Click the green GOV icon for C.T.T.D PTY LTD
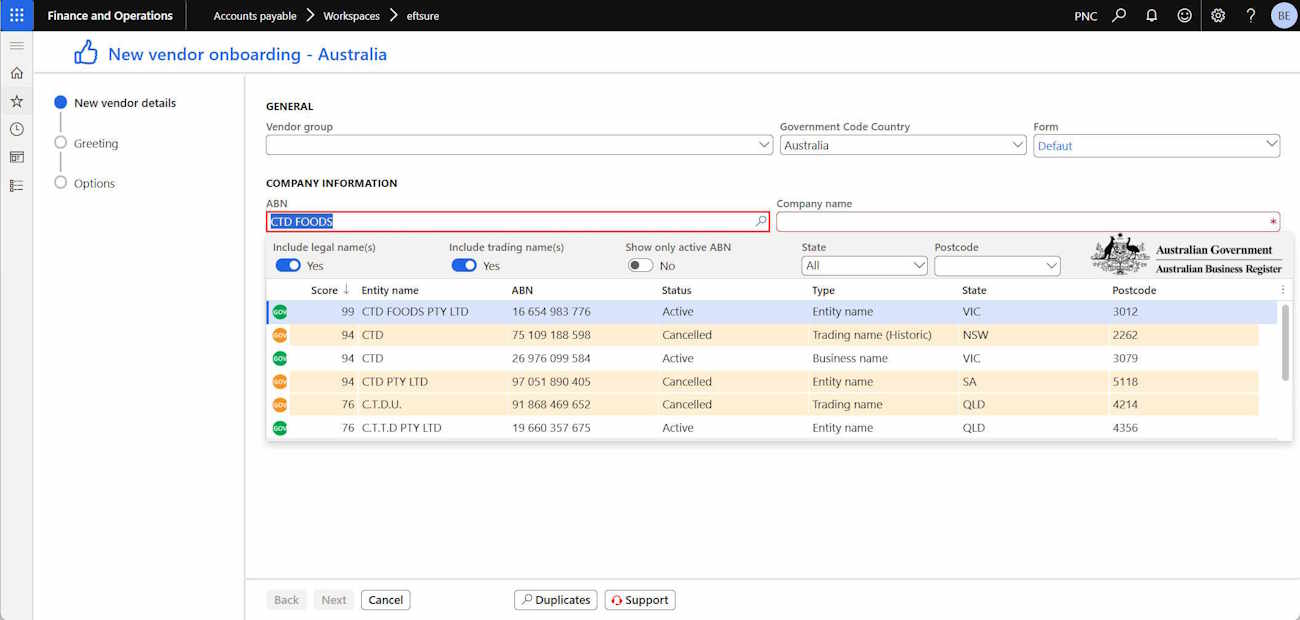The width and height of the screenshot is (1300, 620). (x=280, y=428)
